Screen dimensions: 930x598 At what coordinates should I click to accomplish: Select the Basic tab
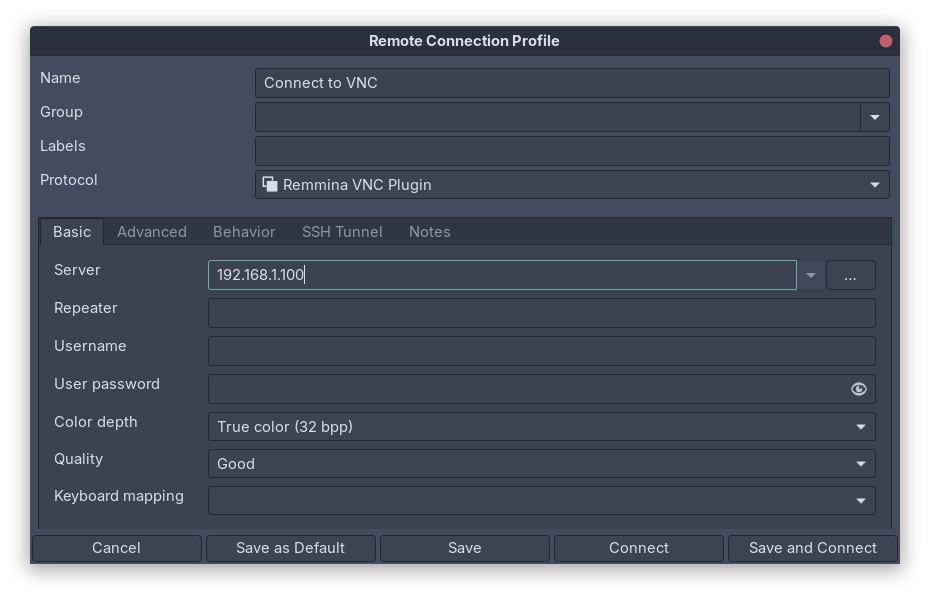pos(71,231)
